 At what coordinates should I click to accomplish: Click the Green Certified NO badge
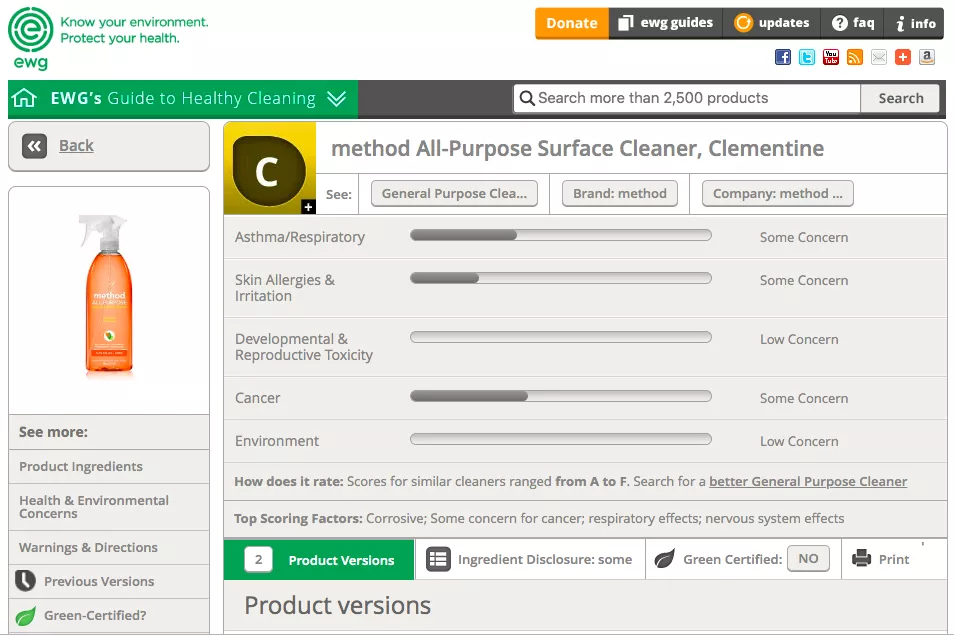[x=808, y=558]
